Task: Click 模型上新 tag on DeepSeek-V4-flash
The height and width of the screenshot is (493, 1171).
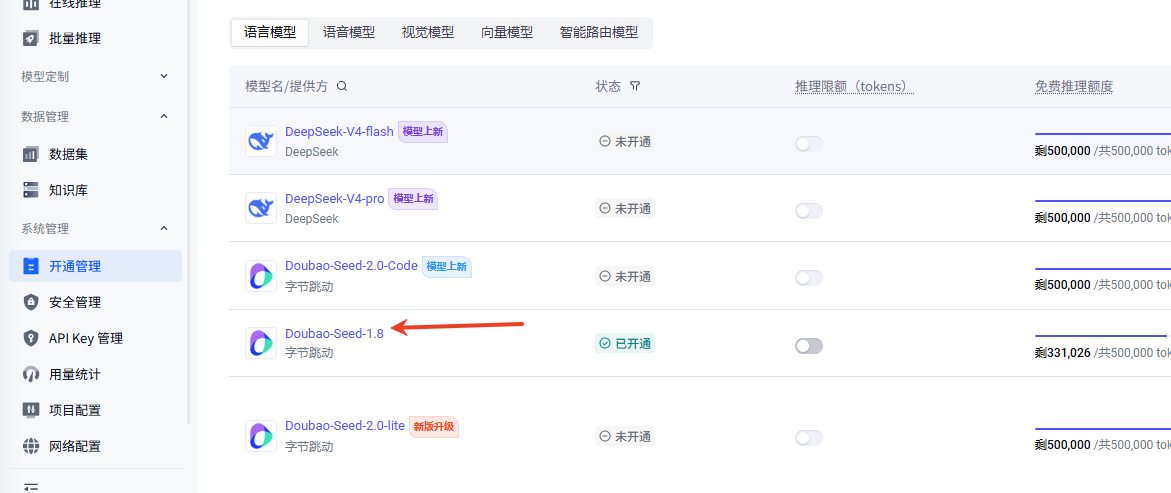Action: click(x=423, y=131)
